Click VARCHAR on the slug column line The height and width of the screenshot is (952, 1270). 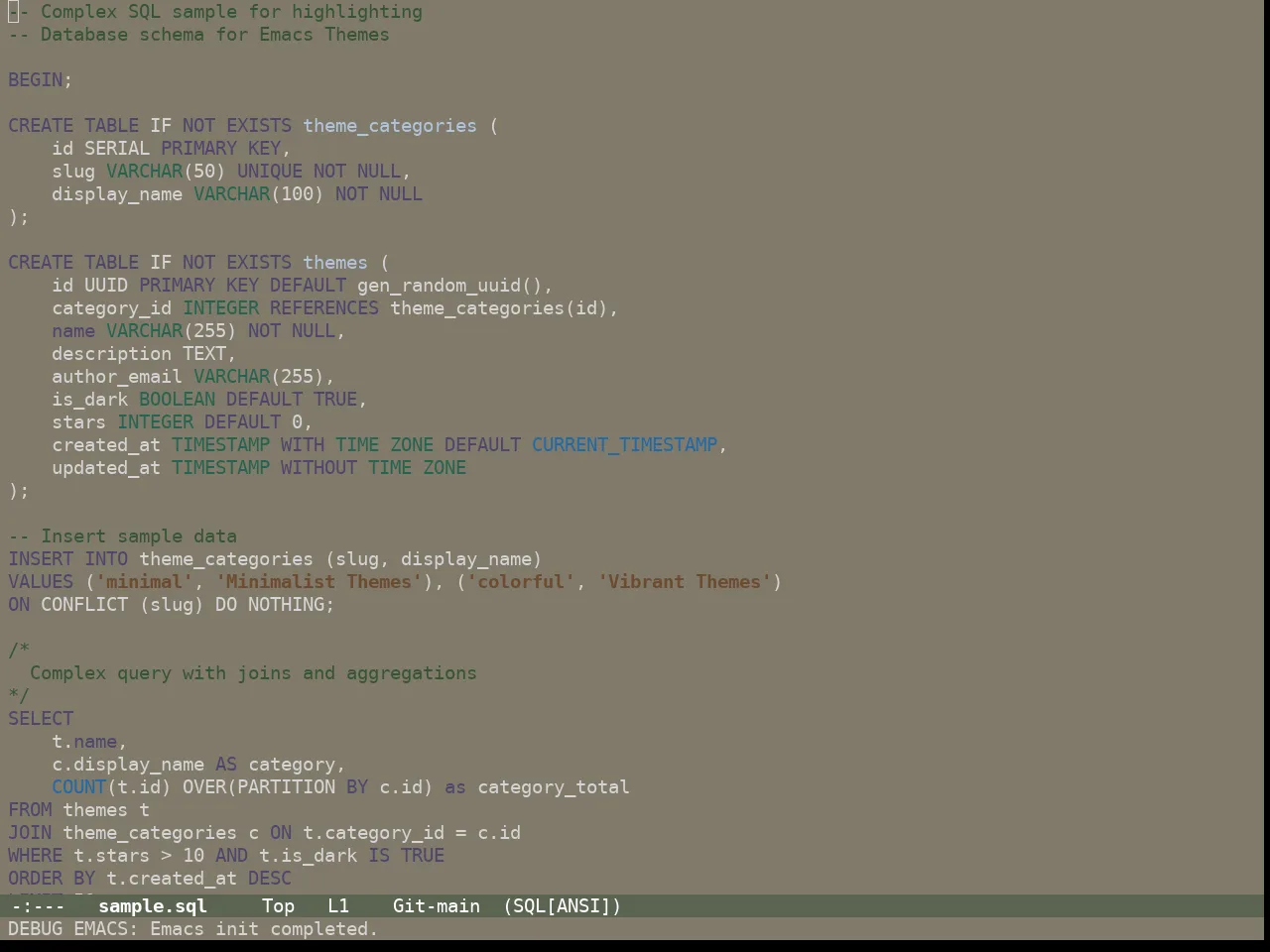tap(145, 172)
